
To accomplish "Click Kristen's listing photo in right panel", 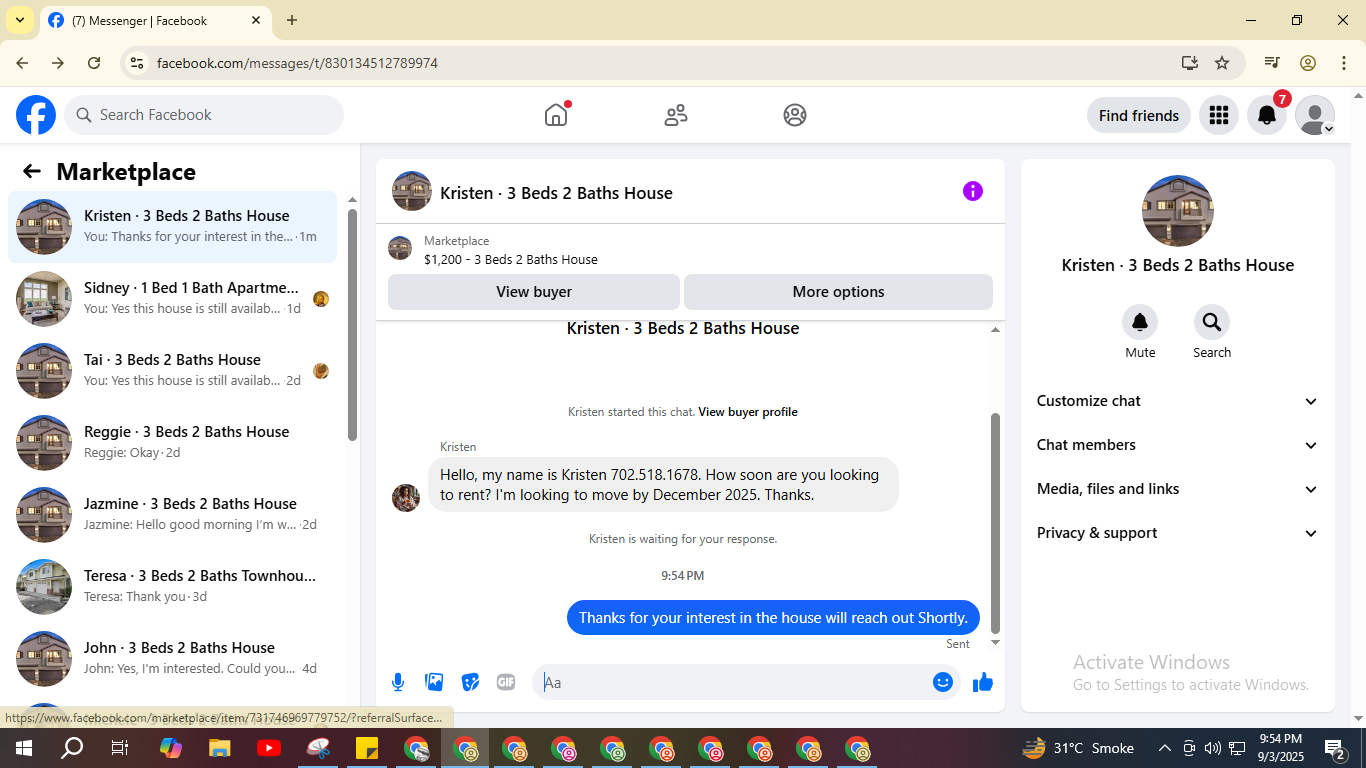I will tap(1178, 211).
